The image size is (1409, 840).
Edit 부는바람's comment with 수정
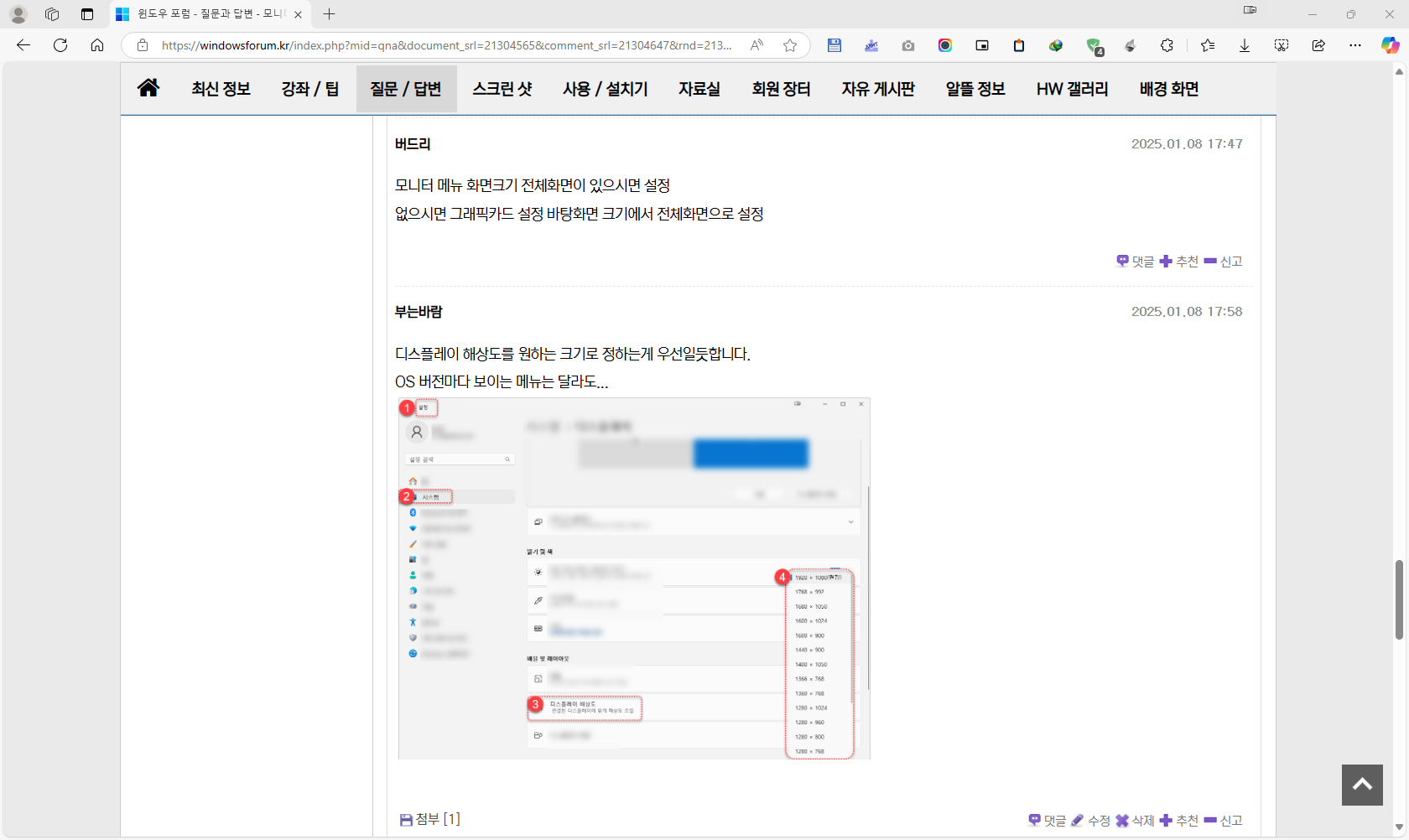tap(1091, 821)
